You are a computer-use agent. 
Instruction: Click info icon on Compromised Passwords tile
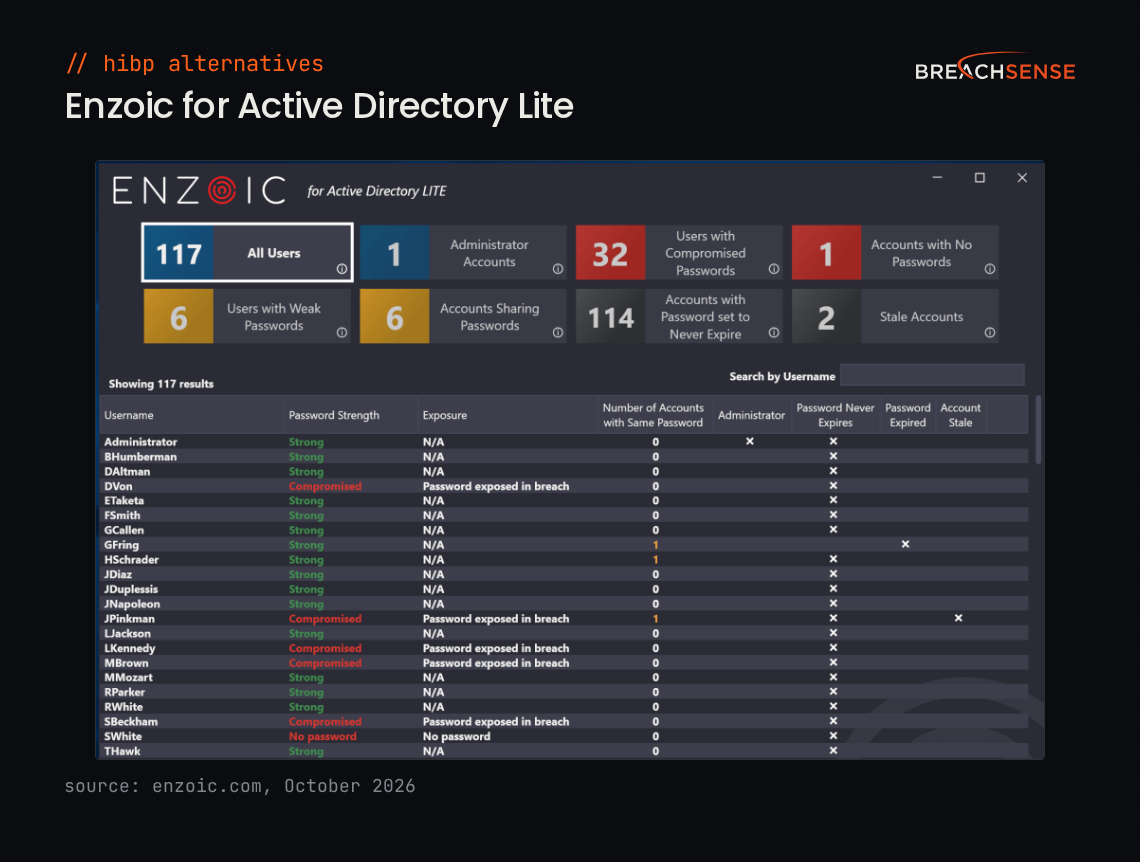tap(774, 269)
